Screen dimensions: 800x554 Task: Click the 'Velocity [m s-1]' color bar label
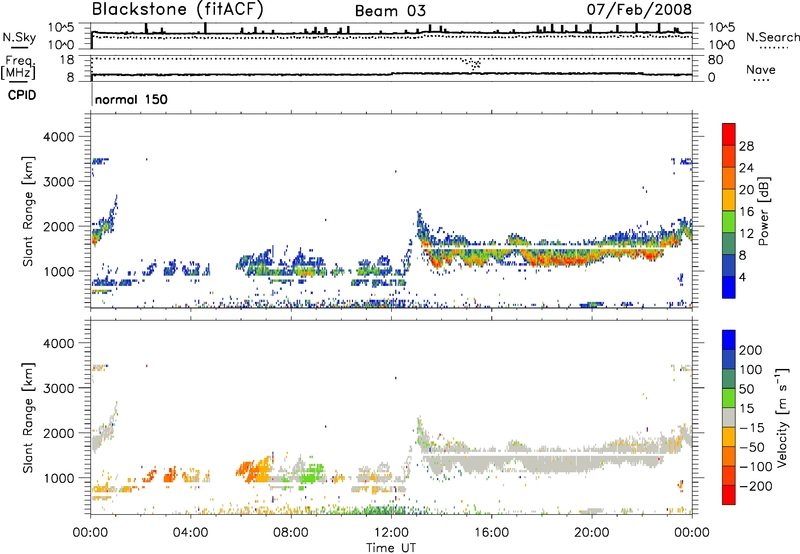[783, 417]
